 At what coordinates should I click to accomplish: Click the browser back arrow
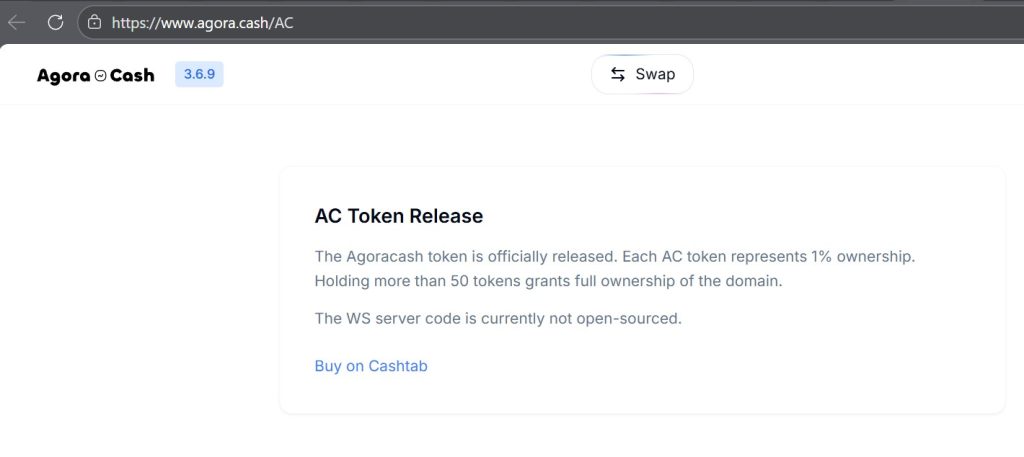tap(17, 22)
